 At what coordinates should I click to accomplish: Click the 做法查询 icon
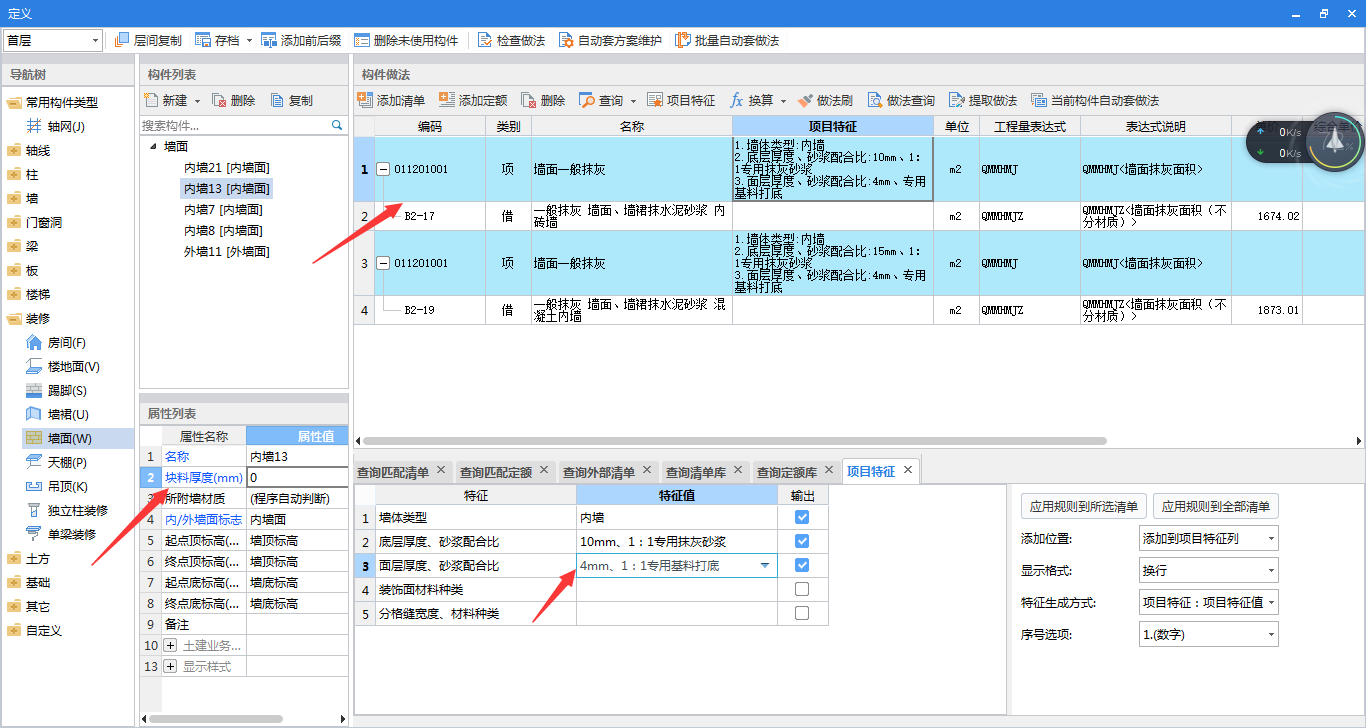(875, 100)
